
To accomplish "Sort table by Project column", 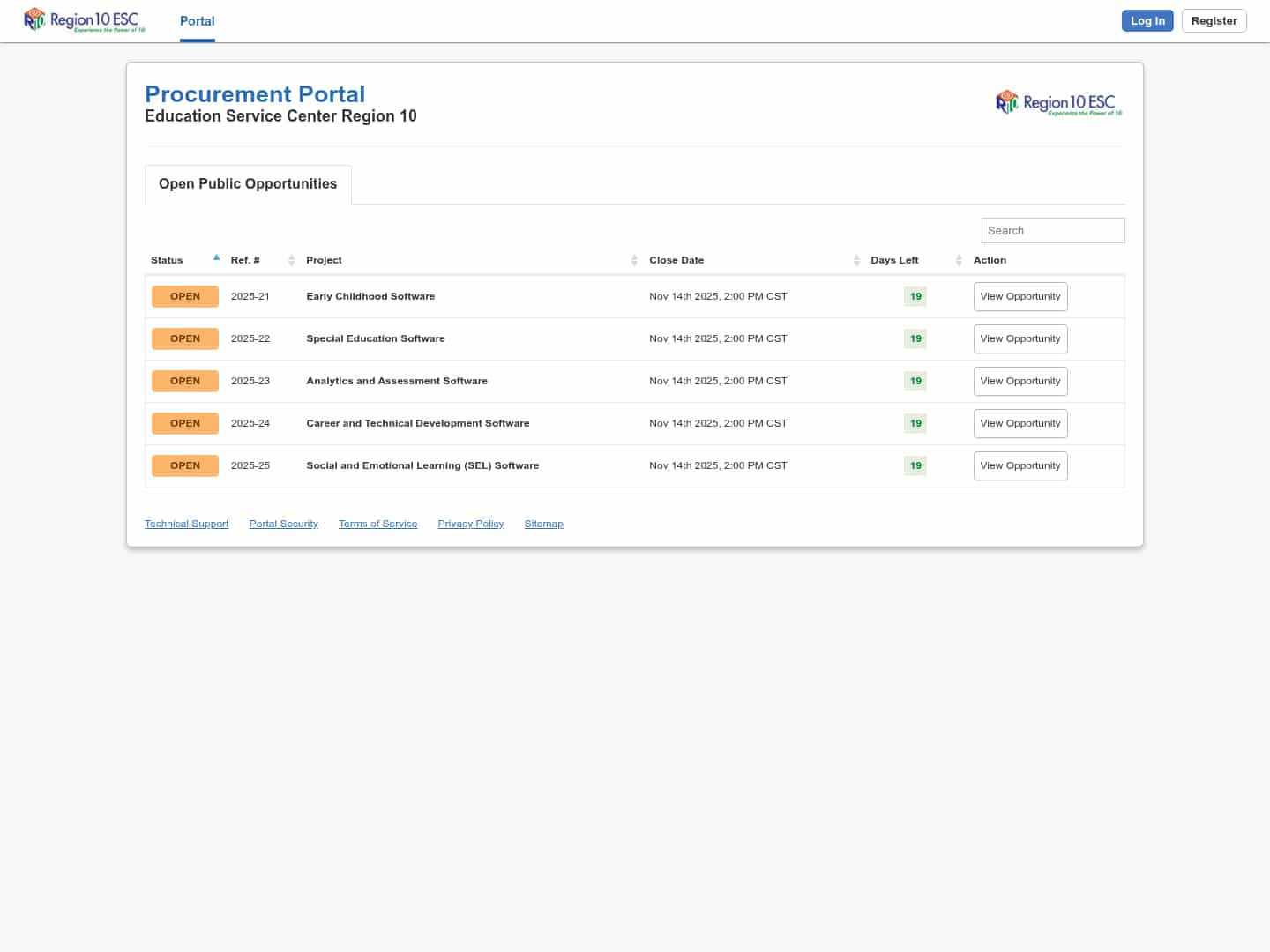I will point(324,260).
